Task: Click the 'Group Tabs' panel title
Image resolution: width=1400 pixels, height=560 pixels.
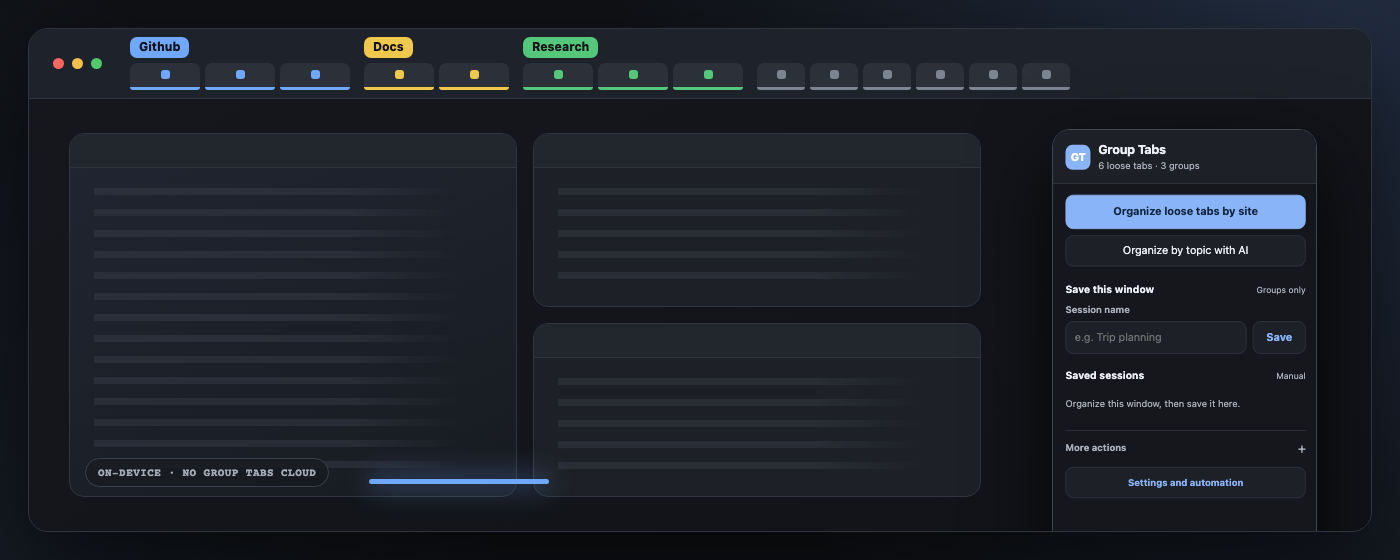Action: pos(1132,150)
